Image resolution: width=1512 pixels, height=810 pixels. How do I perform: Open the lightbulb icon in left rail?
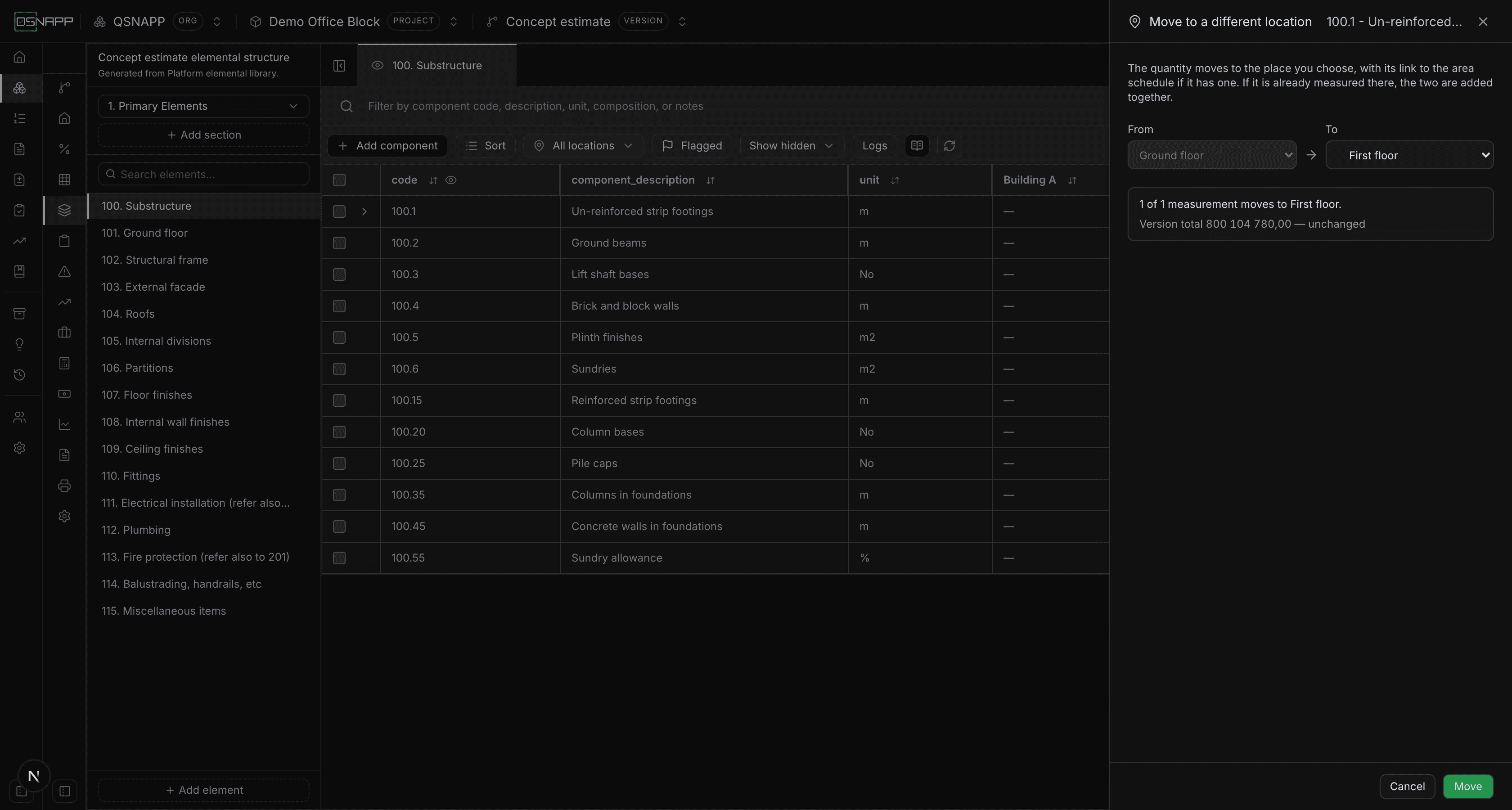19,344
